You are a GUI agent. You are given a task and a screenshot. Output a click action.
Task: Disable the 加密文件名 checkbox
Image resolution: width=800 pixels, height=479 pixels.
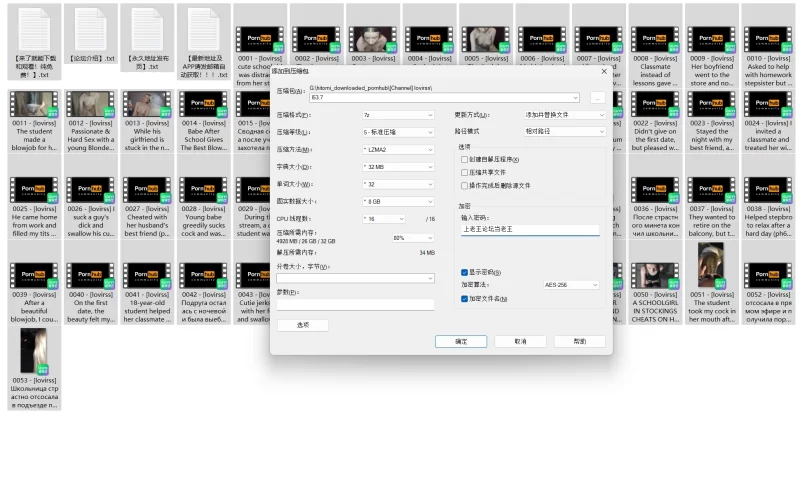(464, 298)
